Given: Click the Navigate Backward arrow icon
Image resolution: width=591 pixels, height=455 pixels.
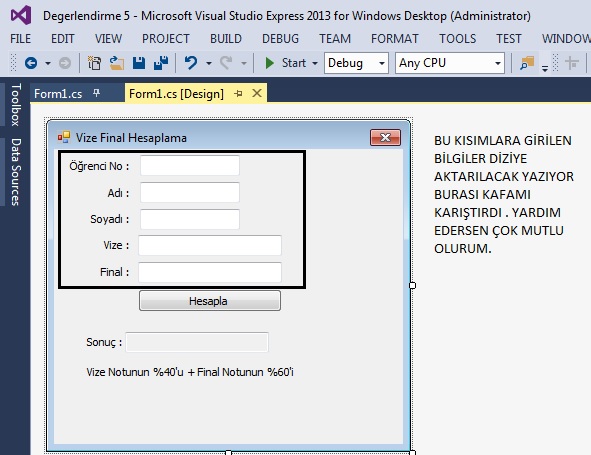Looking at the screenshot, I should pyautogui.click(x=31, y=63).
